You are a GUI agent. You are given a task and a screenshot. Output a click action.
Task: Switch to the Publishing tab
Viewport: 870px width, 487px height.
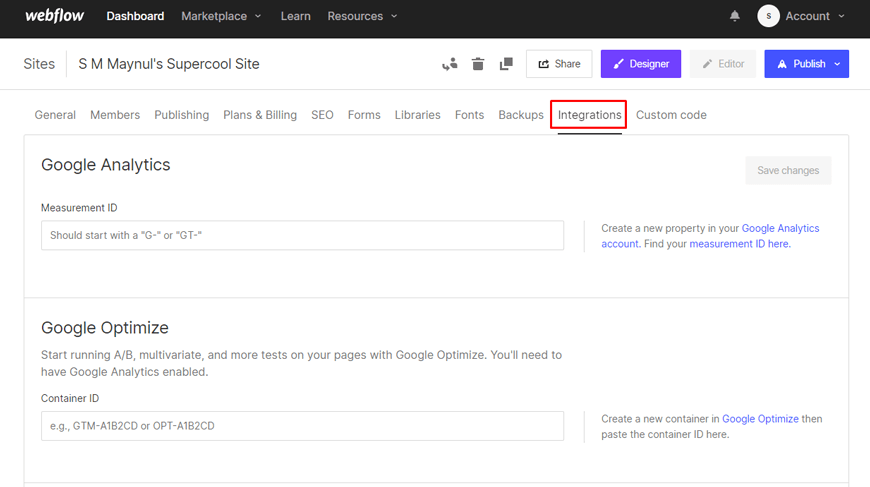181,115
